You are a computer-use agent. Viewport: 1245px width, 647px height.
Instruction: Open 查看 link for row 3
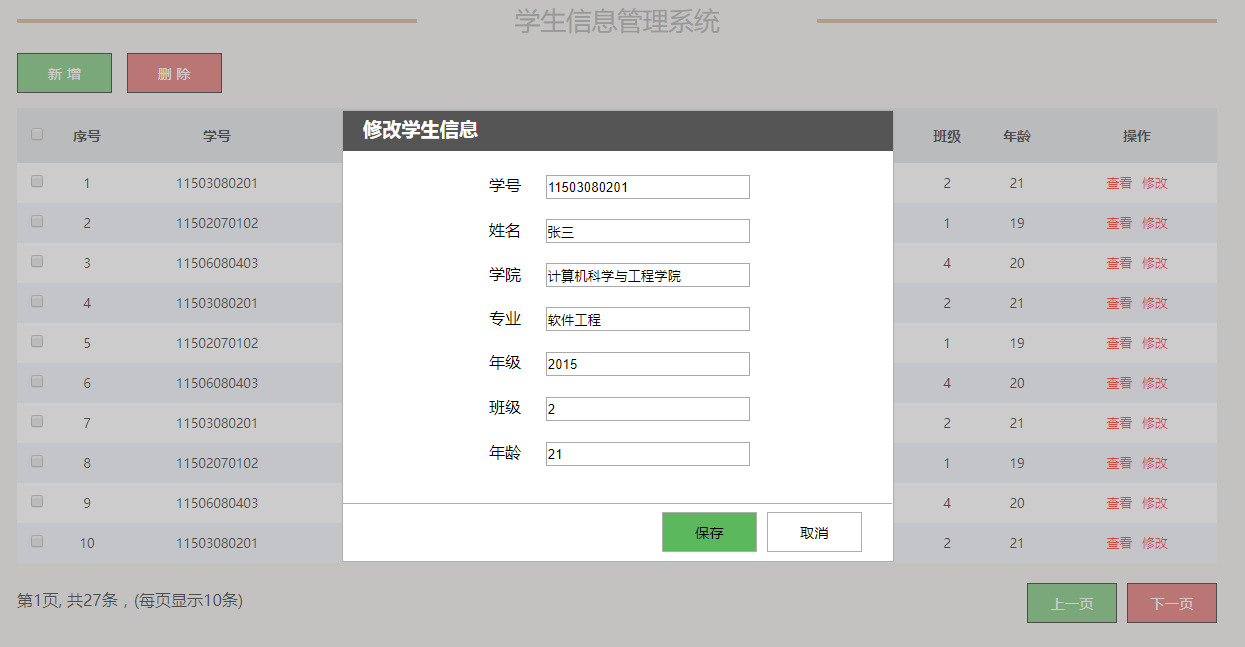1118,263
